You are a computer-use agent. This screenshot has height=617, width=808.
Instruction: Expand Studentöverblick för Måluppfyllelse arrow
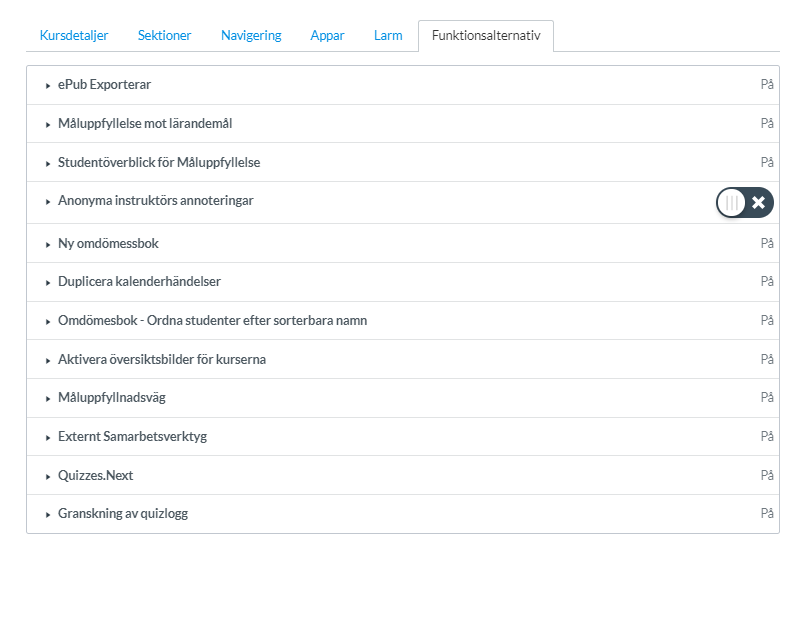pos(48,163)
